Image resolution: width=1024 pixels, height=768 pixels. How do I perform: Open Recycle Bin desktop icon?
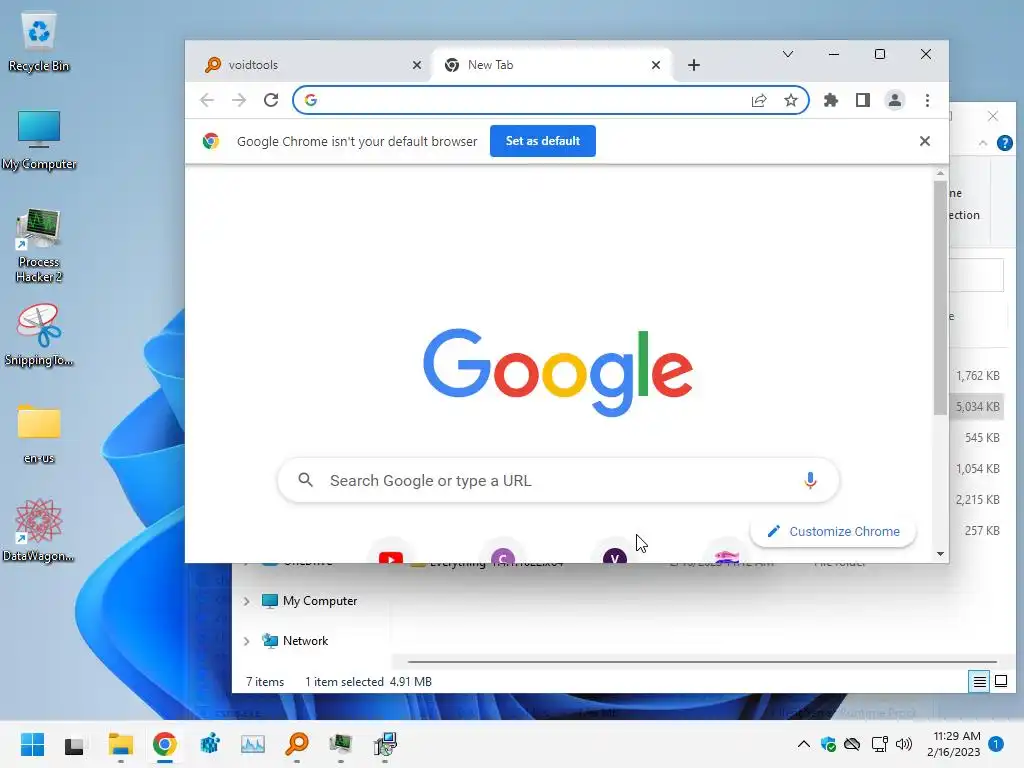click(x=39, y=42)
